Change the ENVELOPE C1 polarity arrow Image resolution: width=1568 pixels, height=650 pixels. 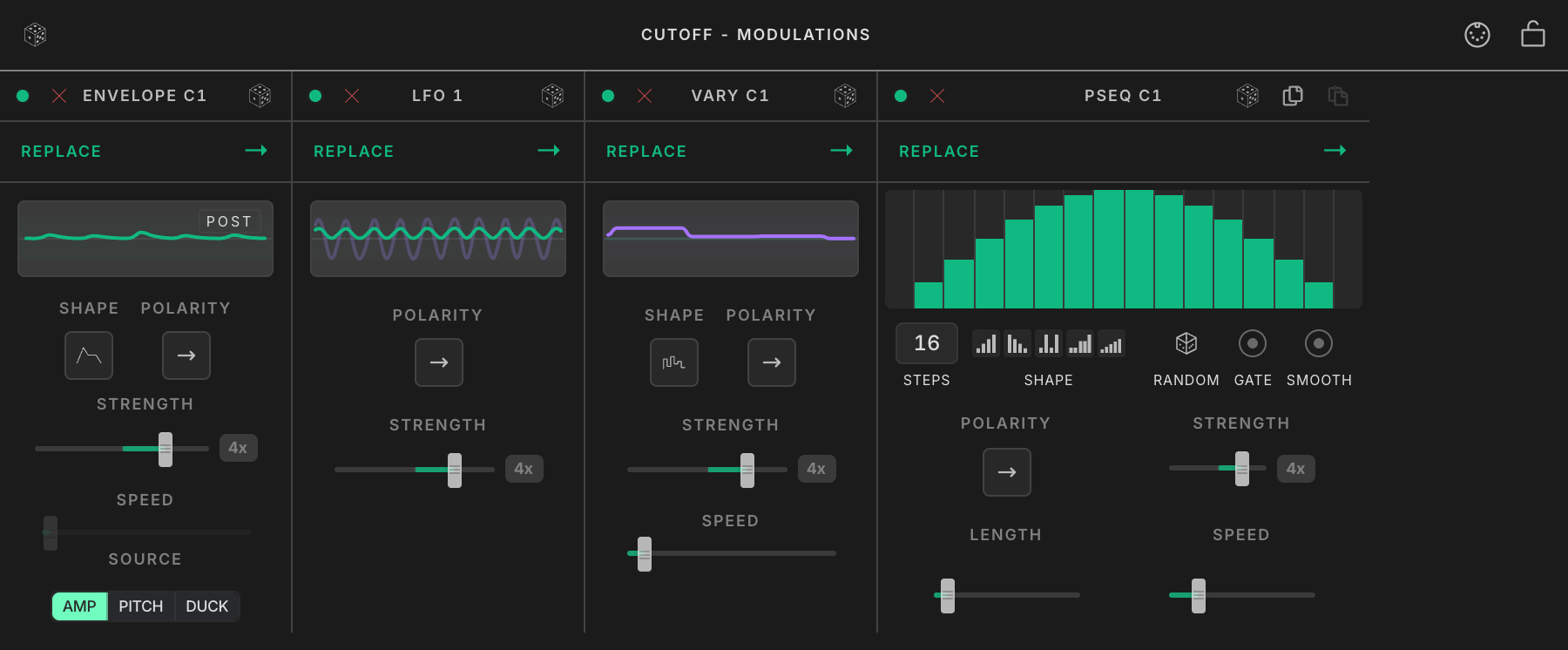point(186,355)
